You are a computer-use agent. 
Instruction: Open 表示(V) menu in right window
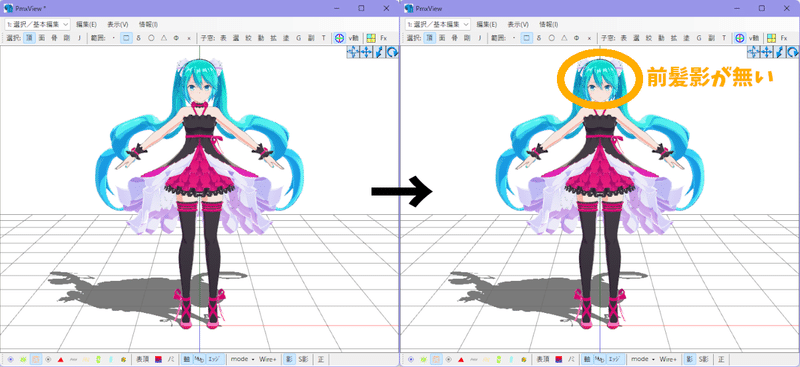518,24
